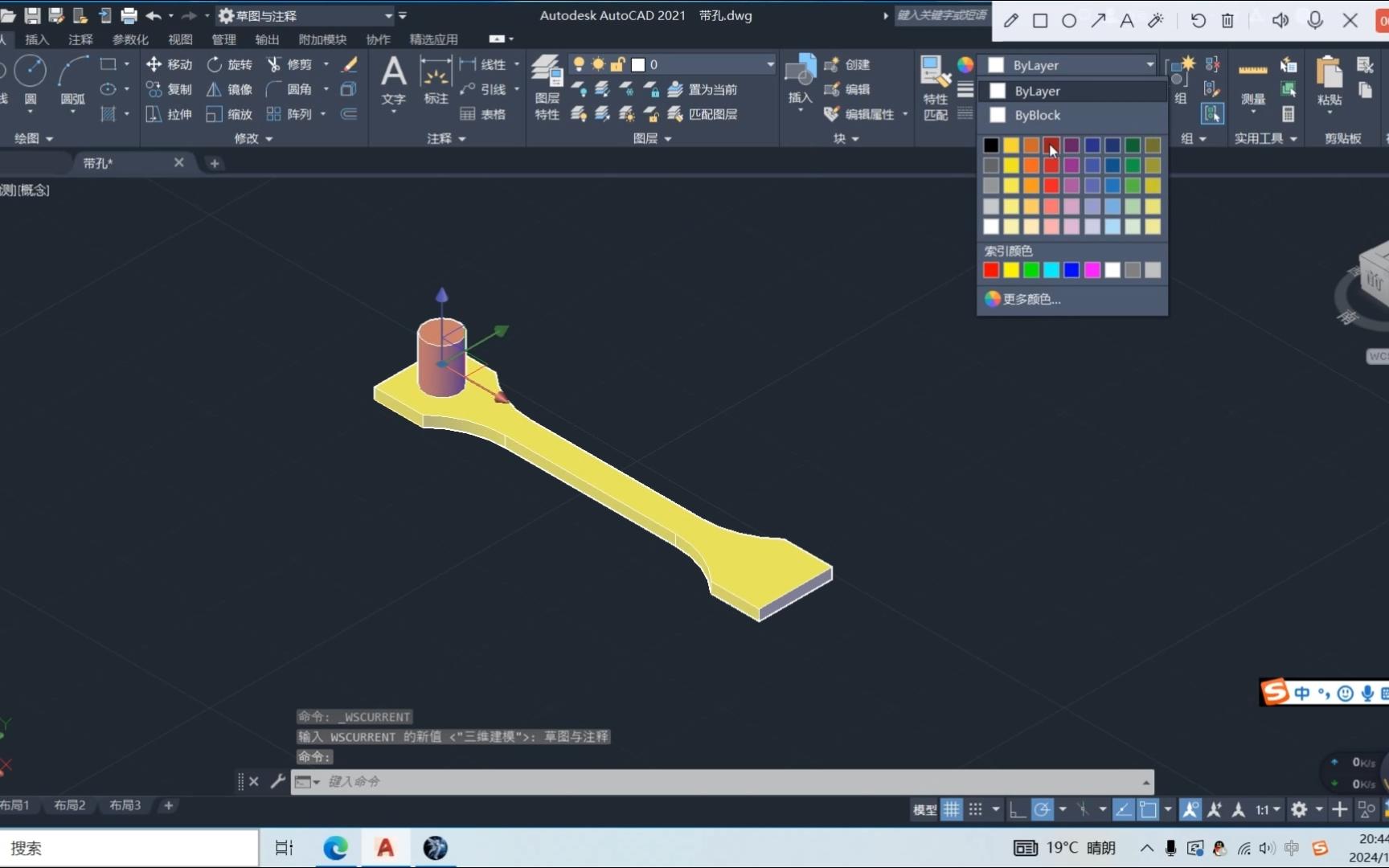Select the Scale (缩放) tool
This screenshot has width=1389, height=868.
[x=230, y=114]
